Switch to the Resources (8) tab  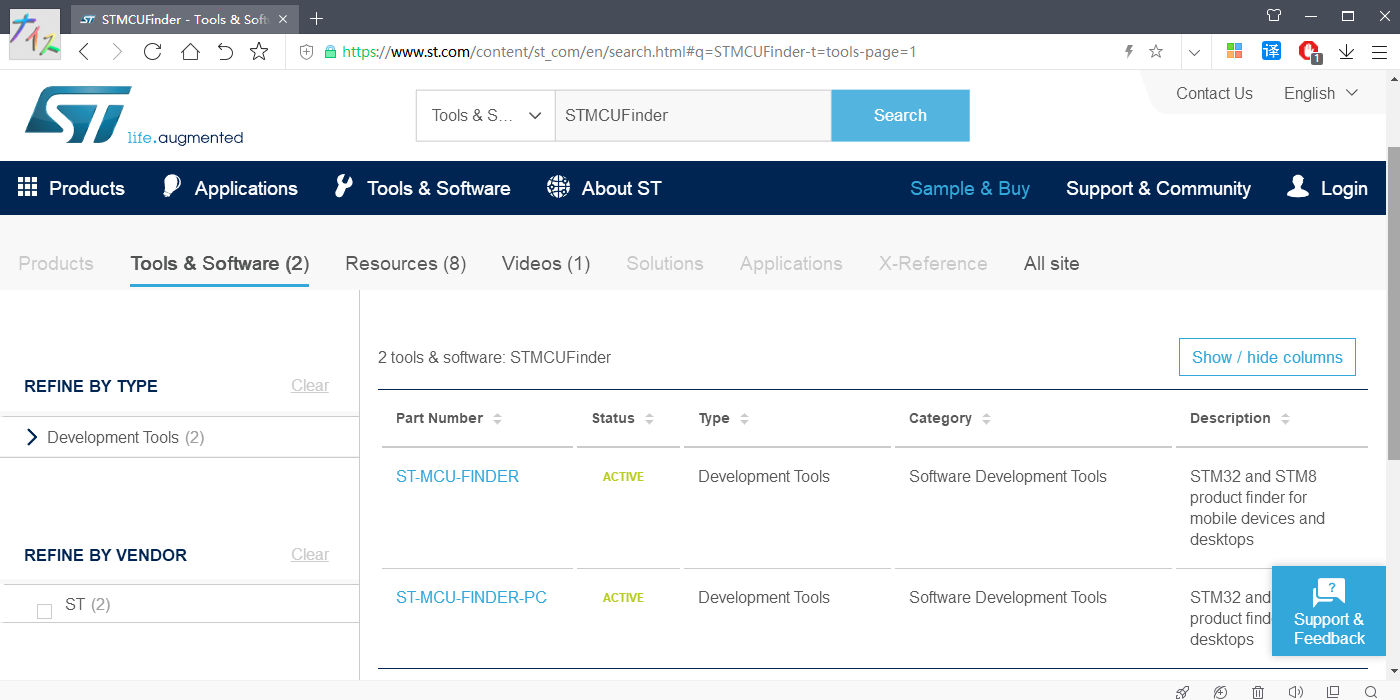(405, 263)
